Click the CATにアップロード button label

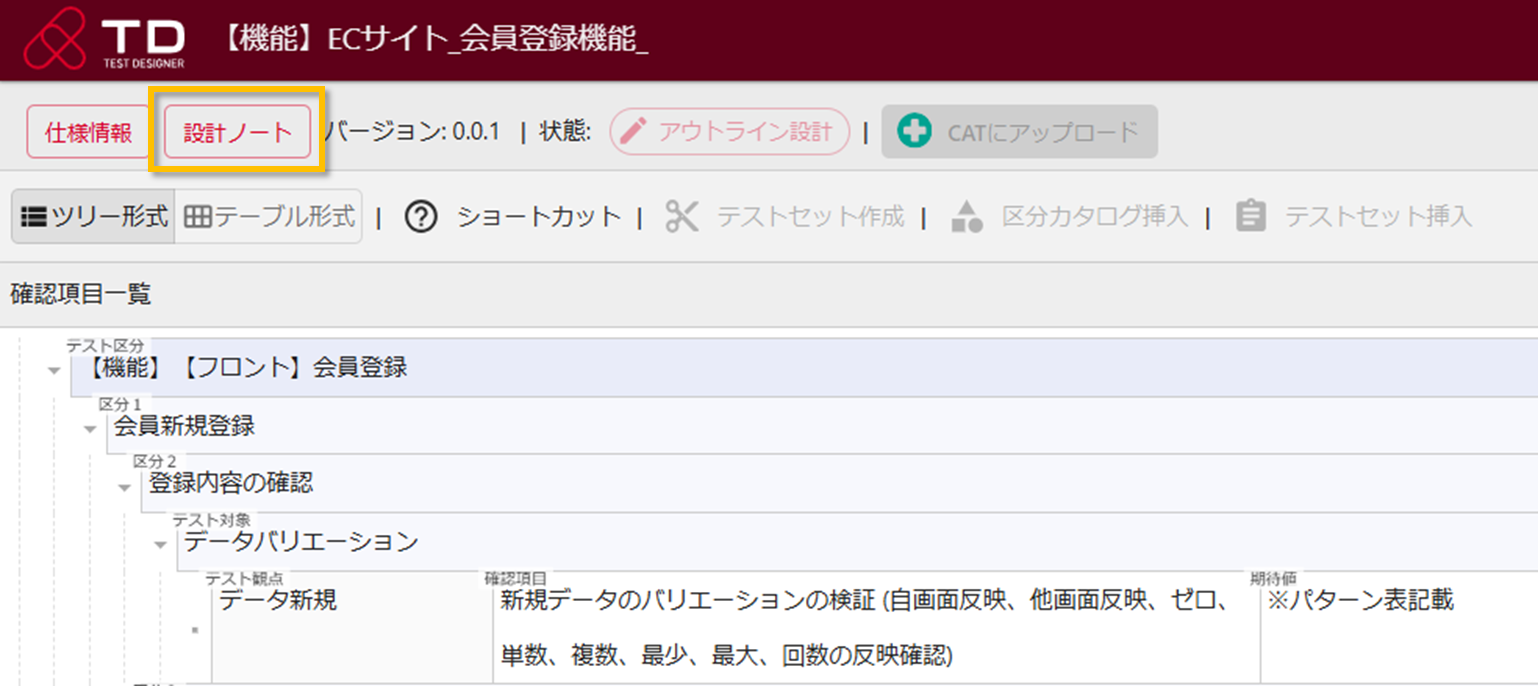pyautogui.click(x=1042, y=132)
